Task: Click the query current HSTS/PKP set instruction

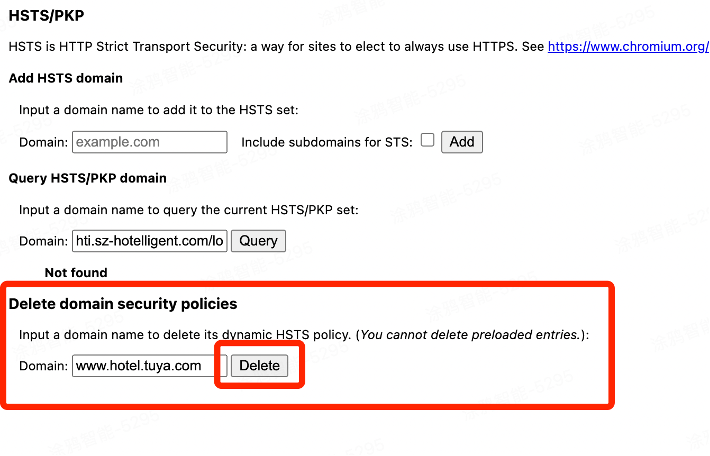Action: coord(188,210)
